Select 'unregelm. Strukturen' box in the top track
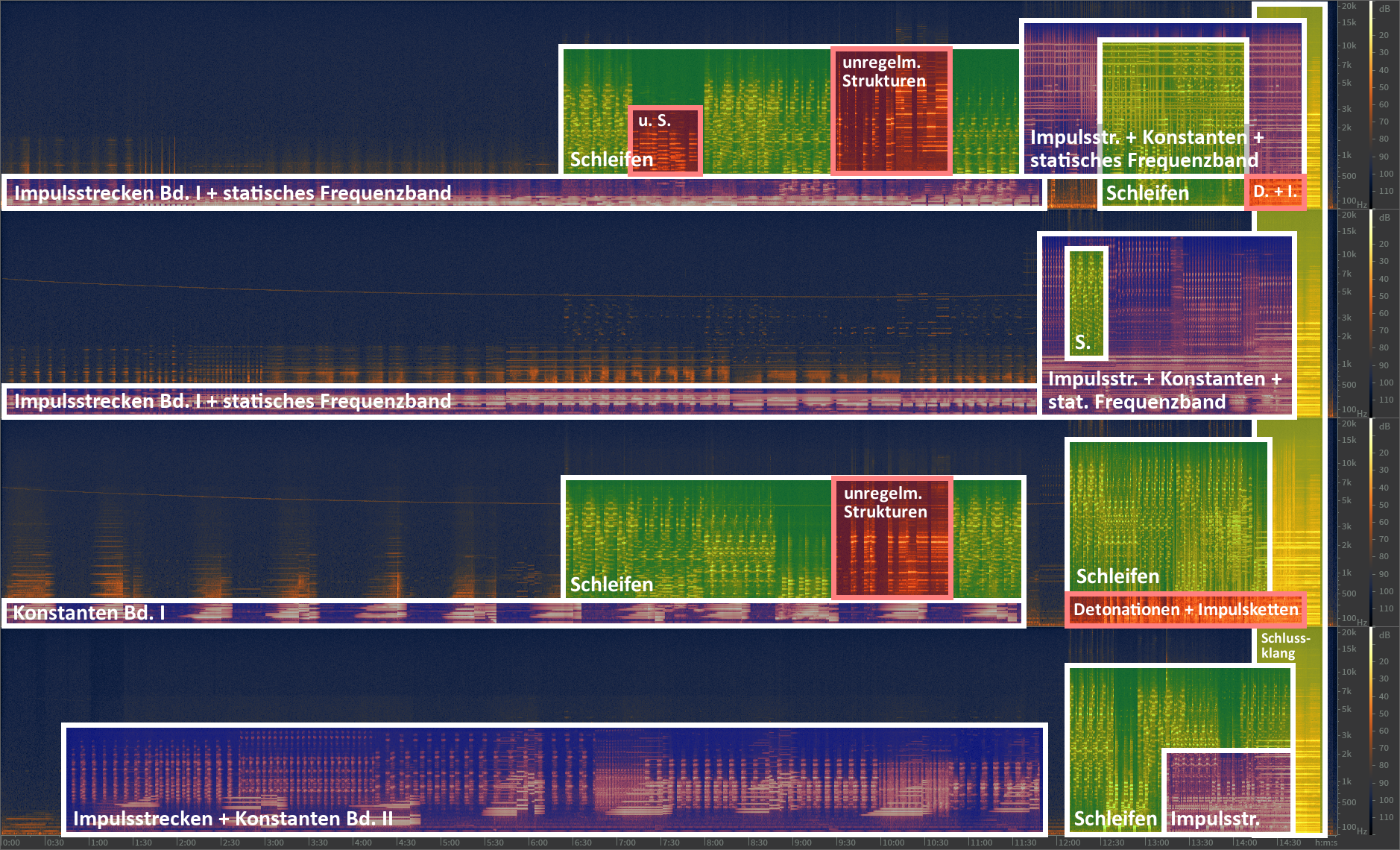The height and width of the screenshot is (850, 1400). (x=891, y=112)
